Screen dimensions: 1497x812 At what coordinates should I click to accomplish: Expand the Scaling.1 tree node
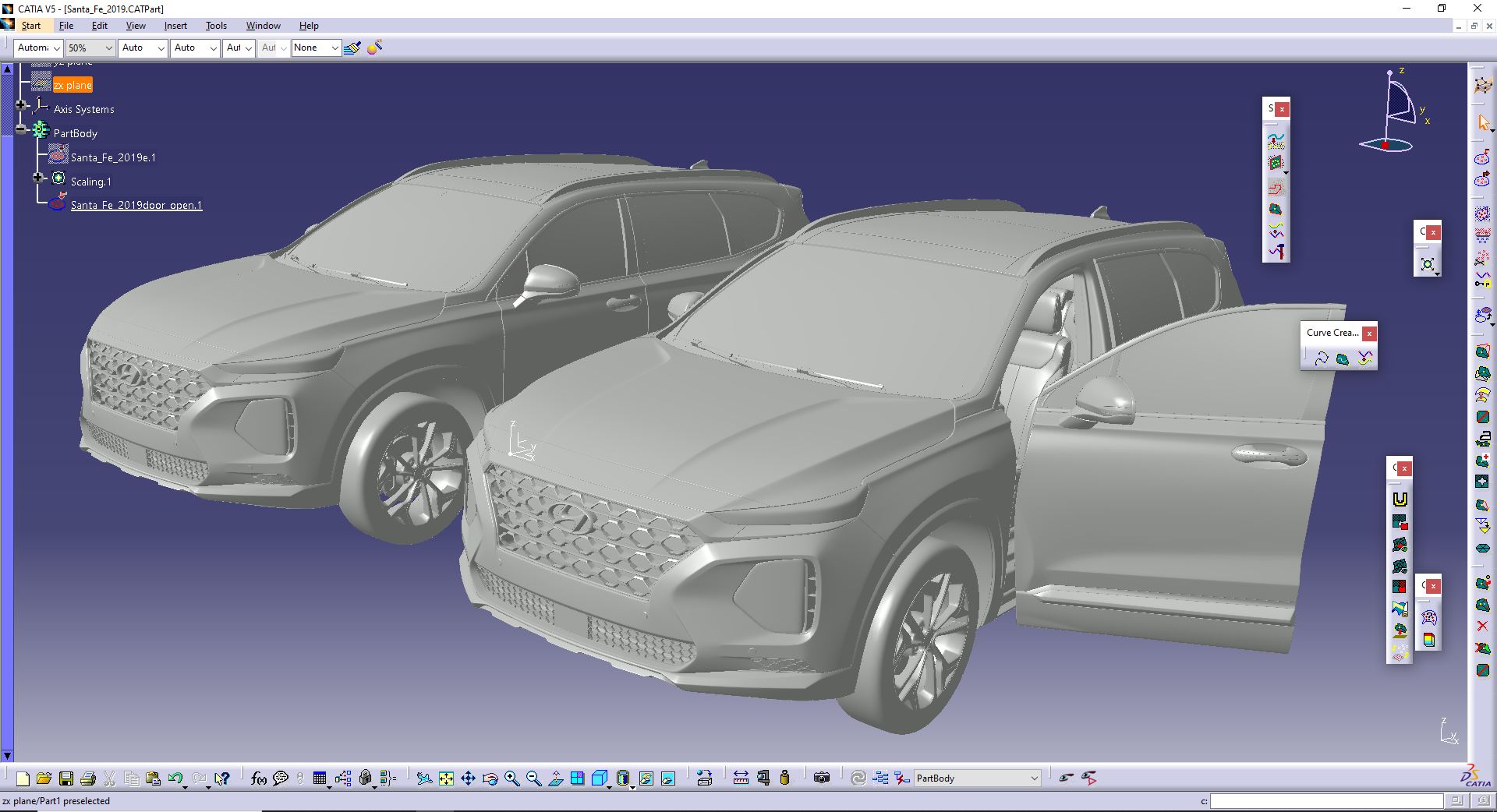37,177
